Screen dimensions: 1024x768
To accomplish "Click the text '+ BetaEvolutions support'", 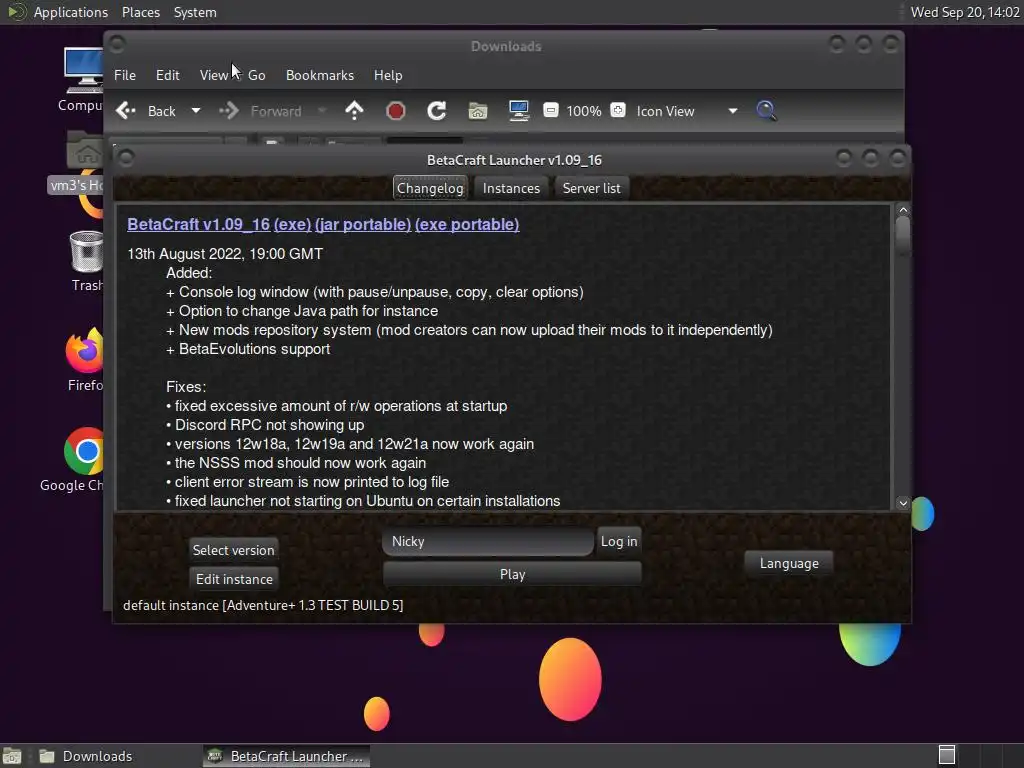I will click(x=248, y=349).
